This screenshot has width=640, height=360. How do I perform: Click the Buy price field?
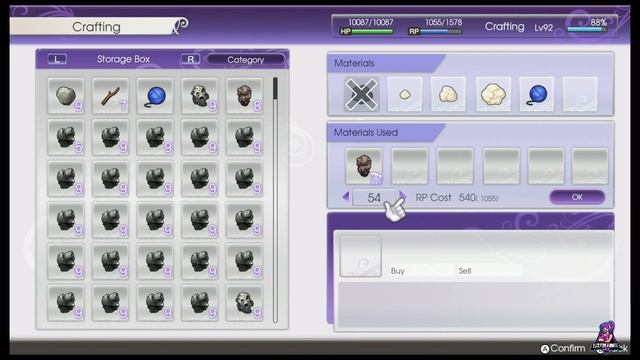pos(422,271)
